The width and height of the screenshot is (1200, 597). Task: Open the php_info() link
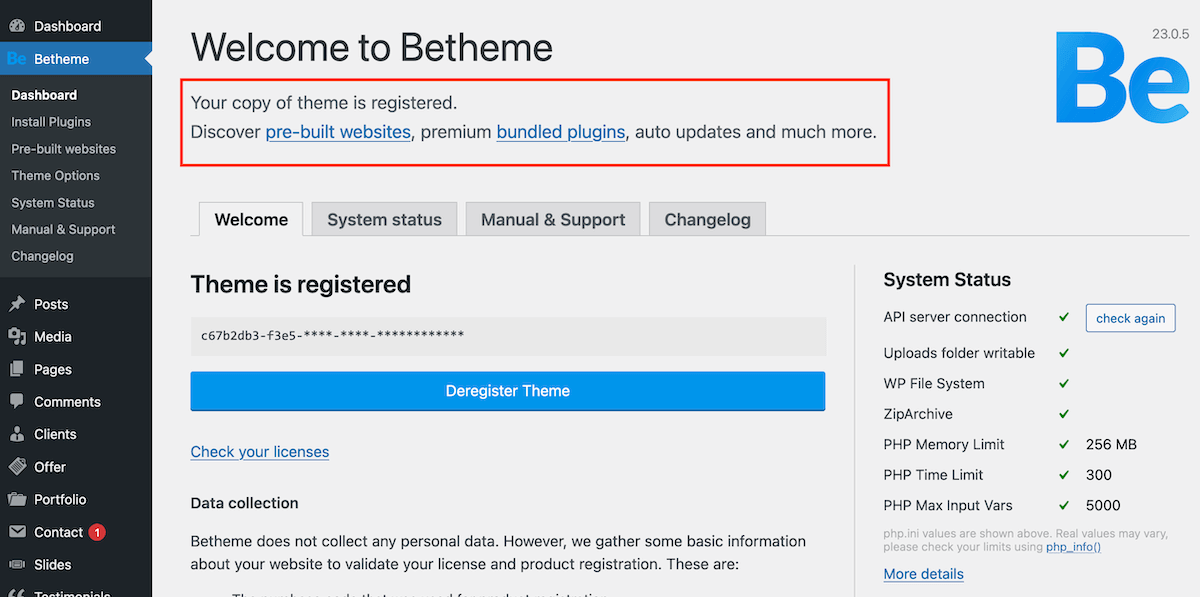1073,547
